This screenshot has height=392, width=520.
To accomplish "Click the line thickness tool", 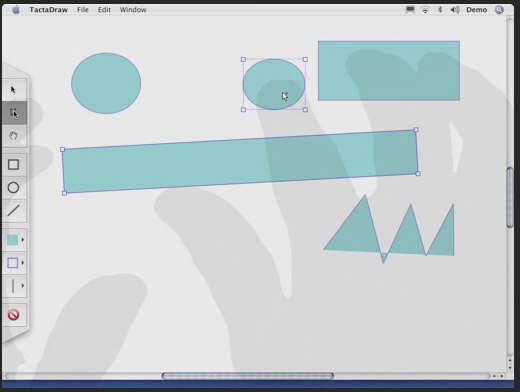I will 13,286.
